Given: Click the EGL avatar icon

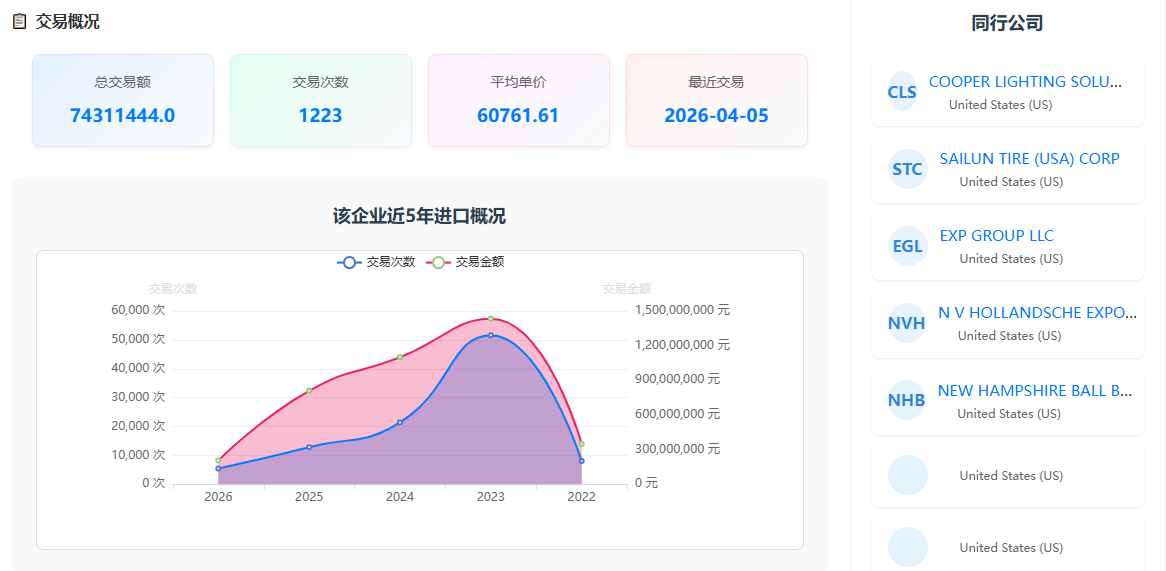Looking at the screenshot, I should pyautogui.click(x=907, y=246).
